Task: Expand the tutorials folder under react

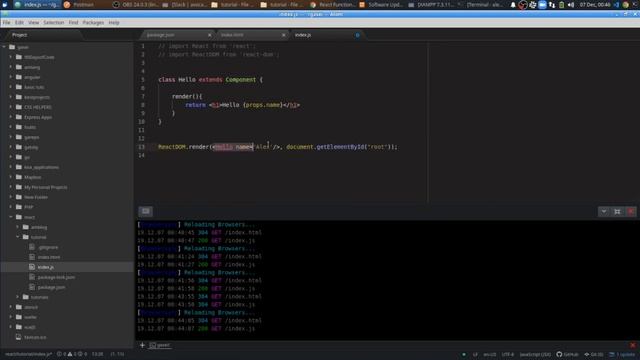Action: 18,297
